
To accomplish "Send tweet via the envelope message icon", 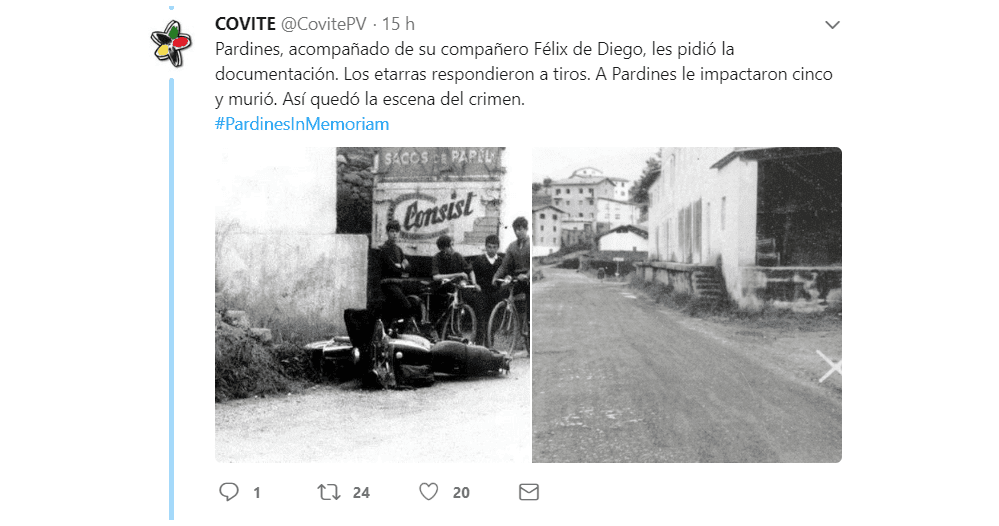I will pos(529,492).
